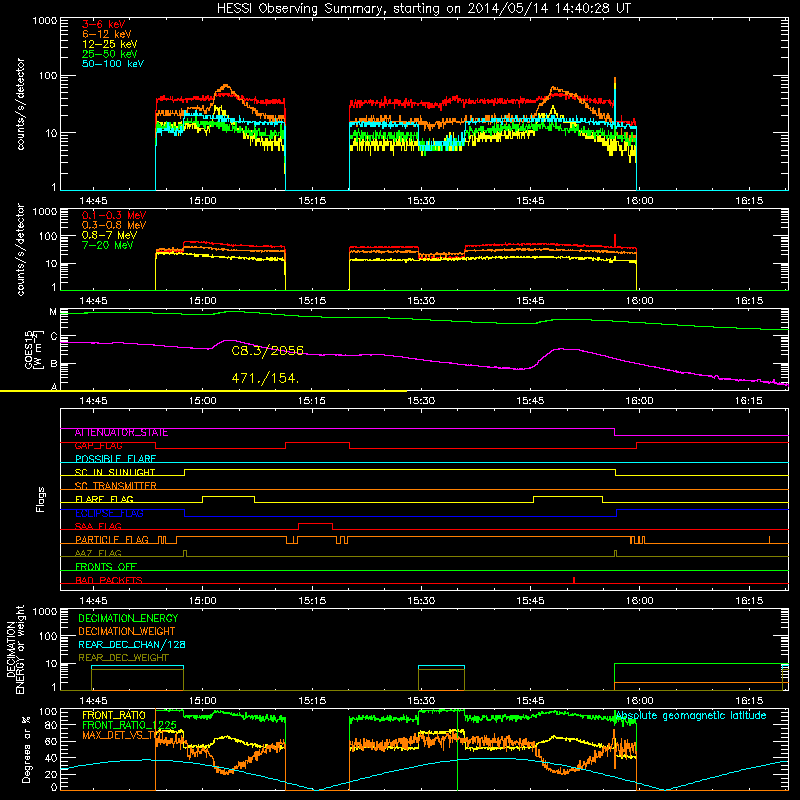800x800 pixels.
Task: Click the PARTICLE_FLAG label
Action: (112, 539)
